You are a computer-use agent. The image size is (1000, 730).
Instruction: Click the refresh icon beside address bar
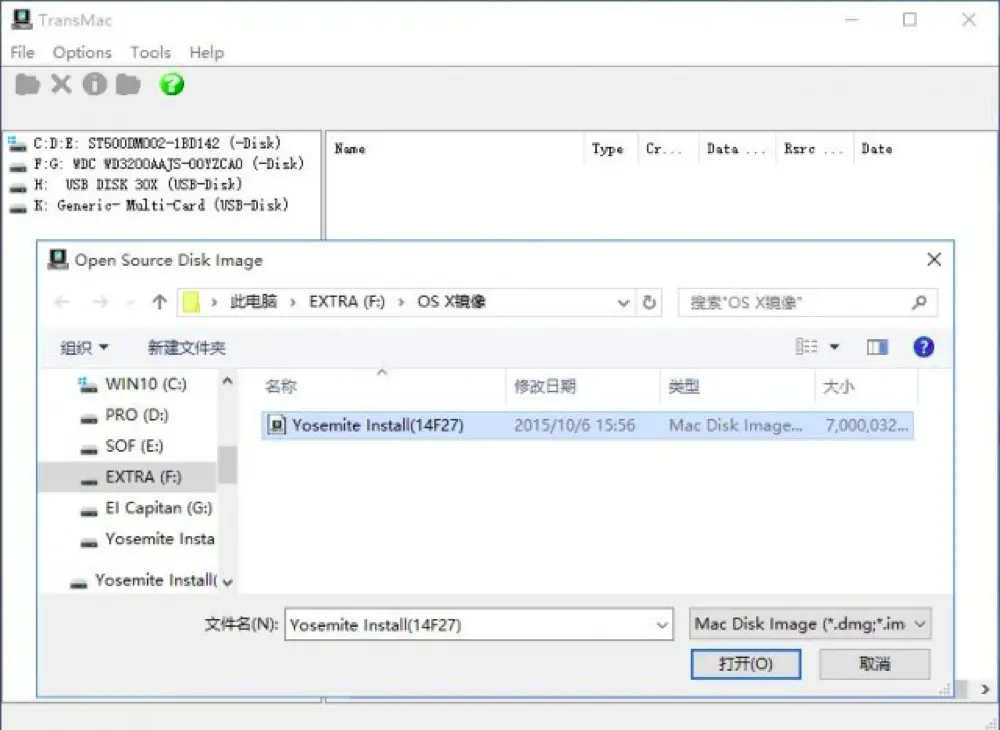649,302
